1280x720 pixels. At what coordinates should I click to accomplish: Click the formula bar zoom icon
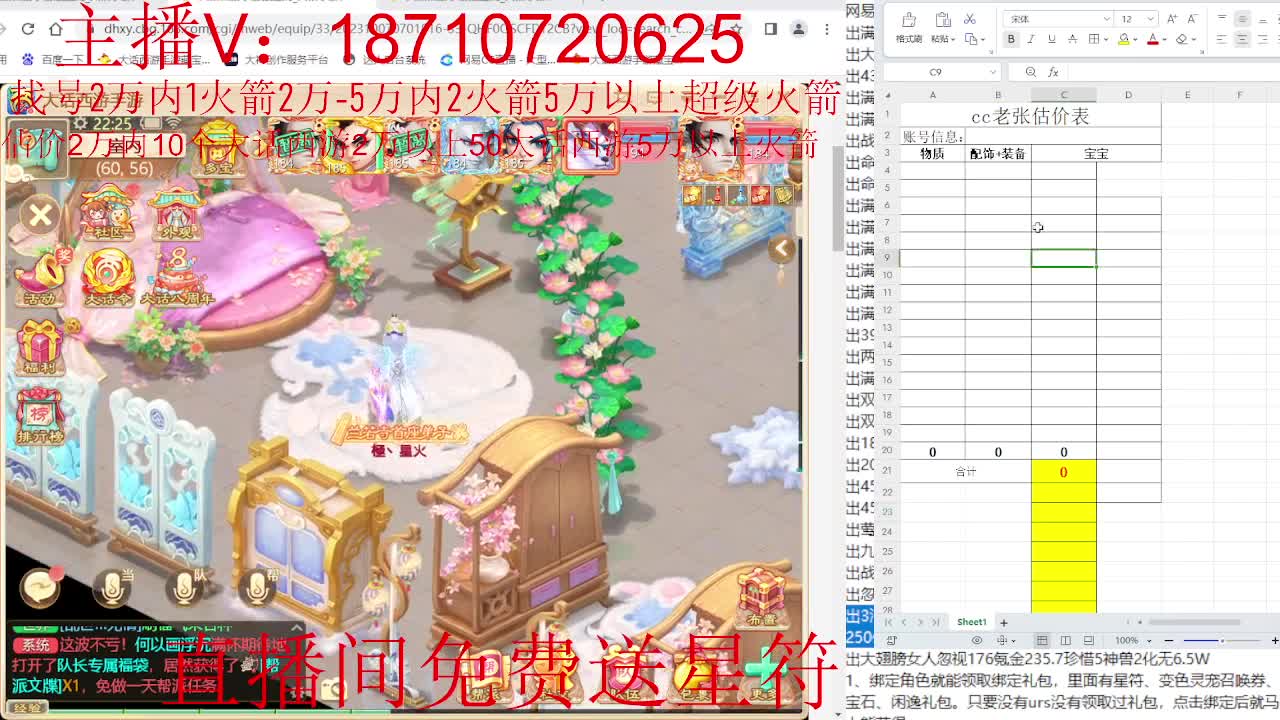1031,72
